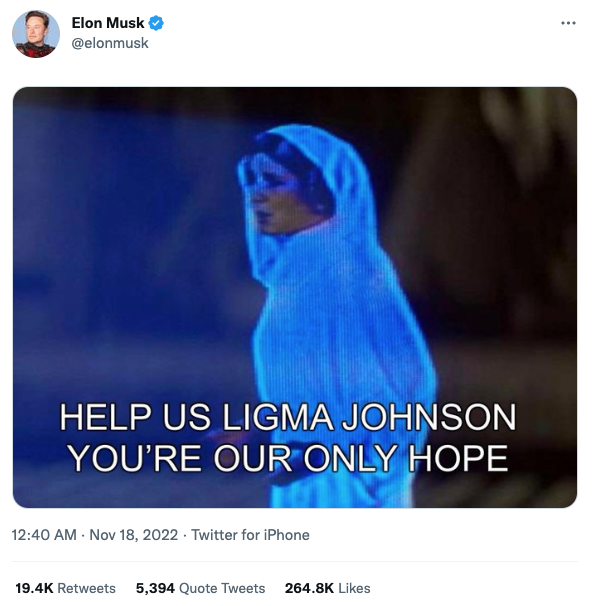Click the 5,394 quote count number
The height and width of the screenshot is (606, 593).
click(x=155, y=589)
